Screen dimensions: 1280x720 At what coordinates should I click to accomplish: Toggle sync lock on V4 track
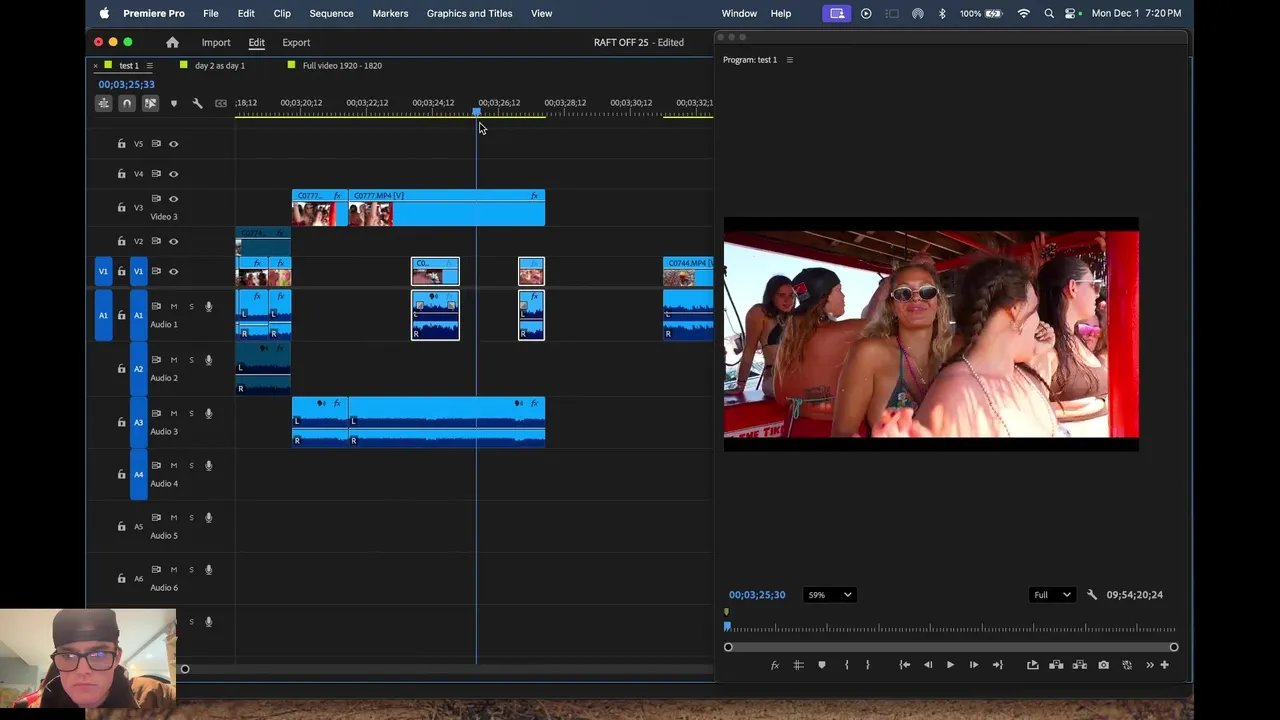coord(156,174)
